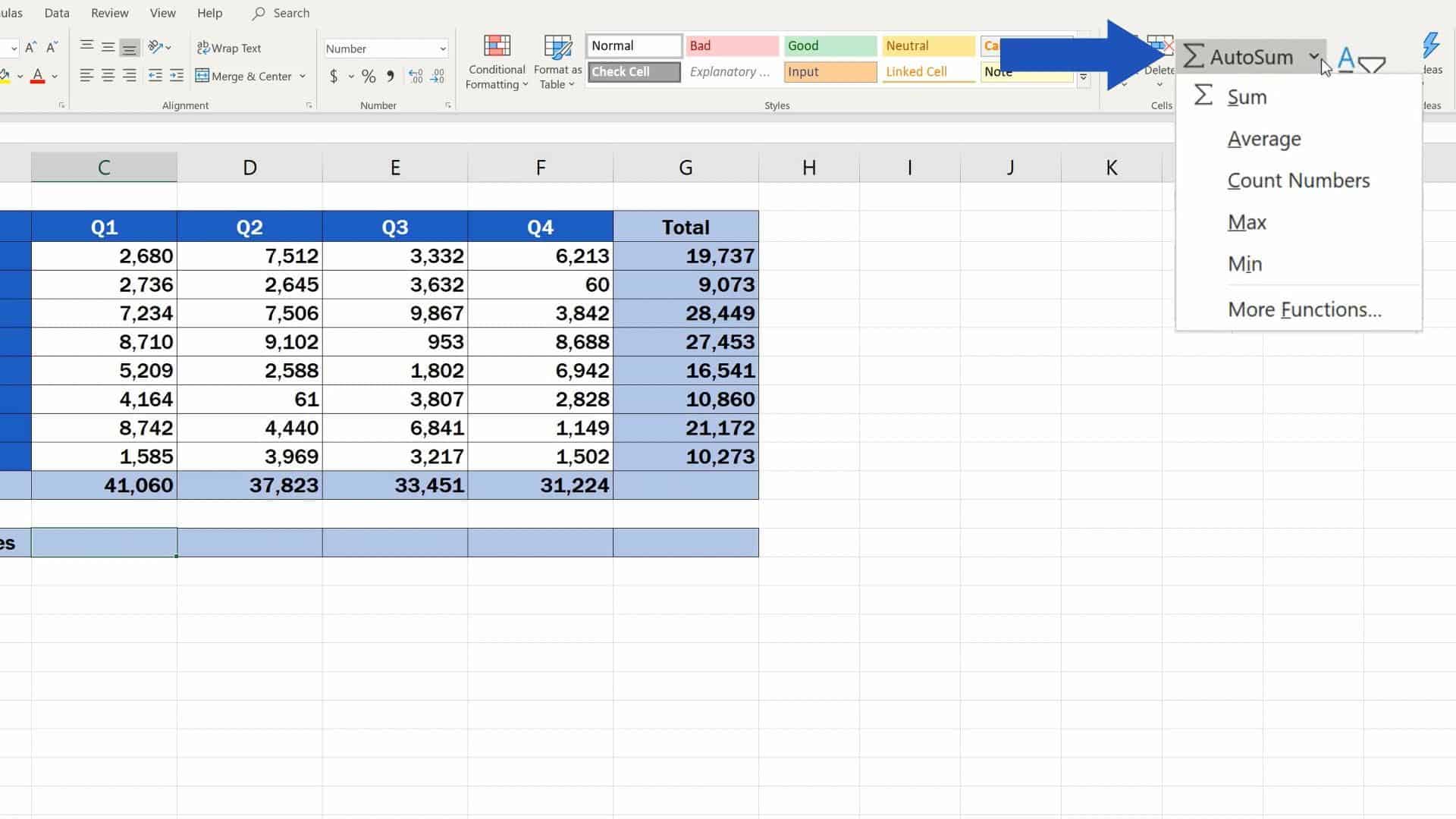The width and height of the screenshot is (1456, 819).
Task: Decrease decimal places shown
Action: point(438,76)
